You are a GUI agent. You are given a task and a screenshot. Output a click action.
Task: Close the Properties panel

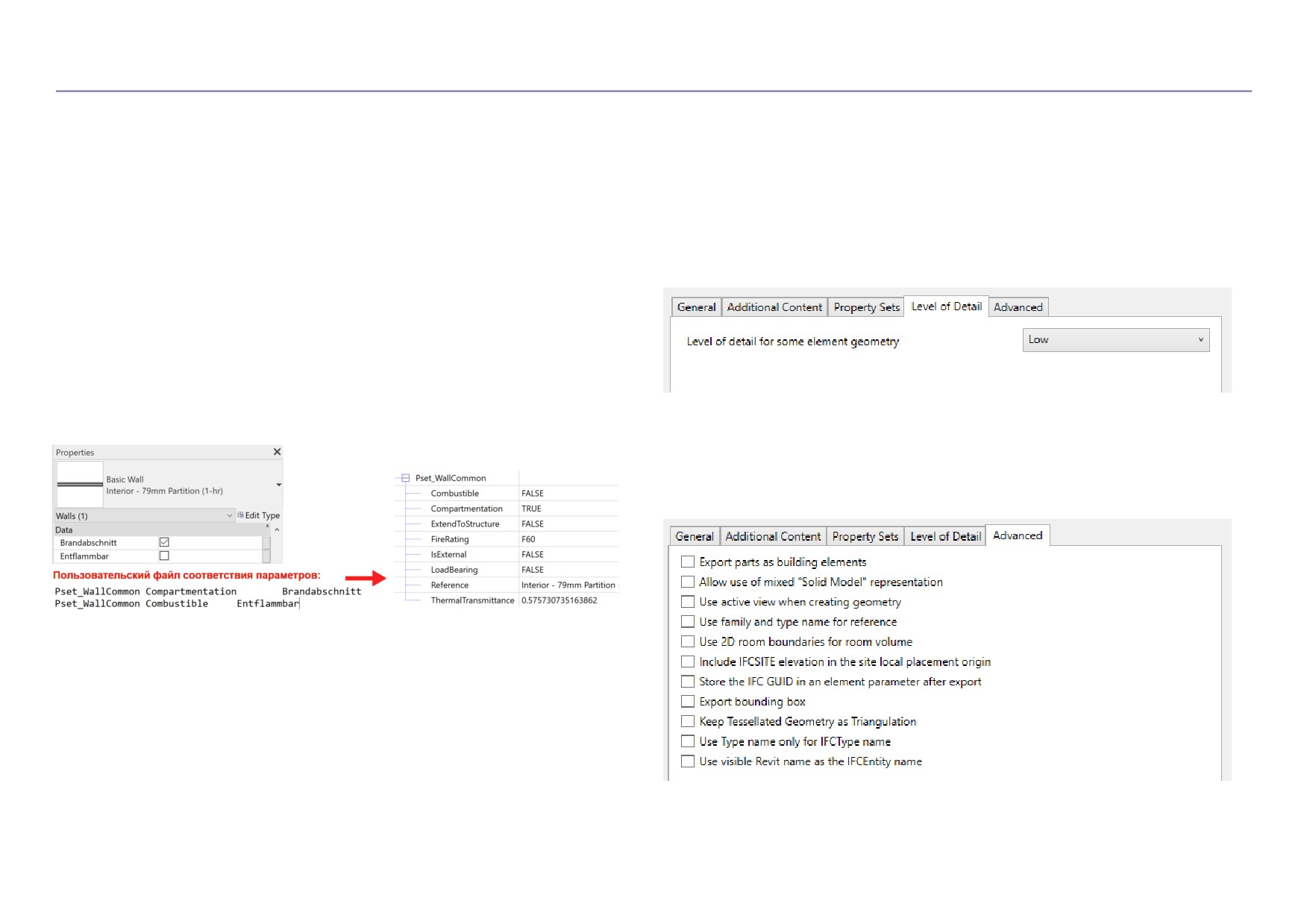277,452
